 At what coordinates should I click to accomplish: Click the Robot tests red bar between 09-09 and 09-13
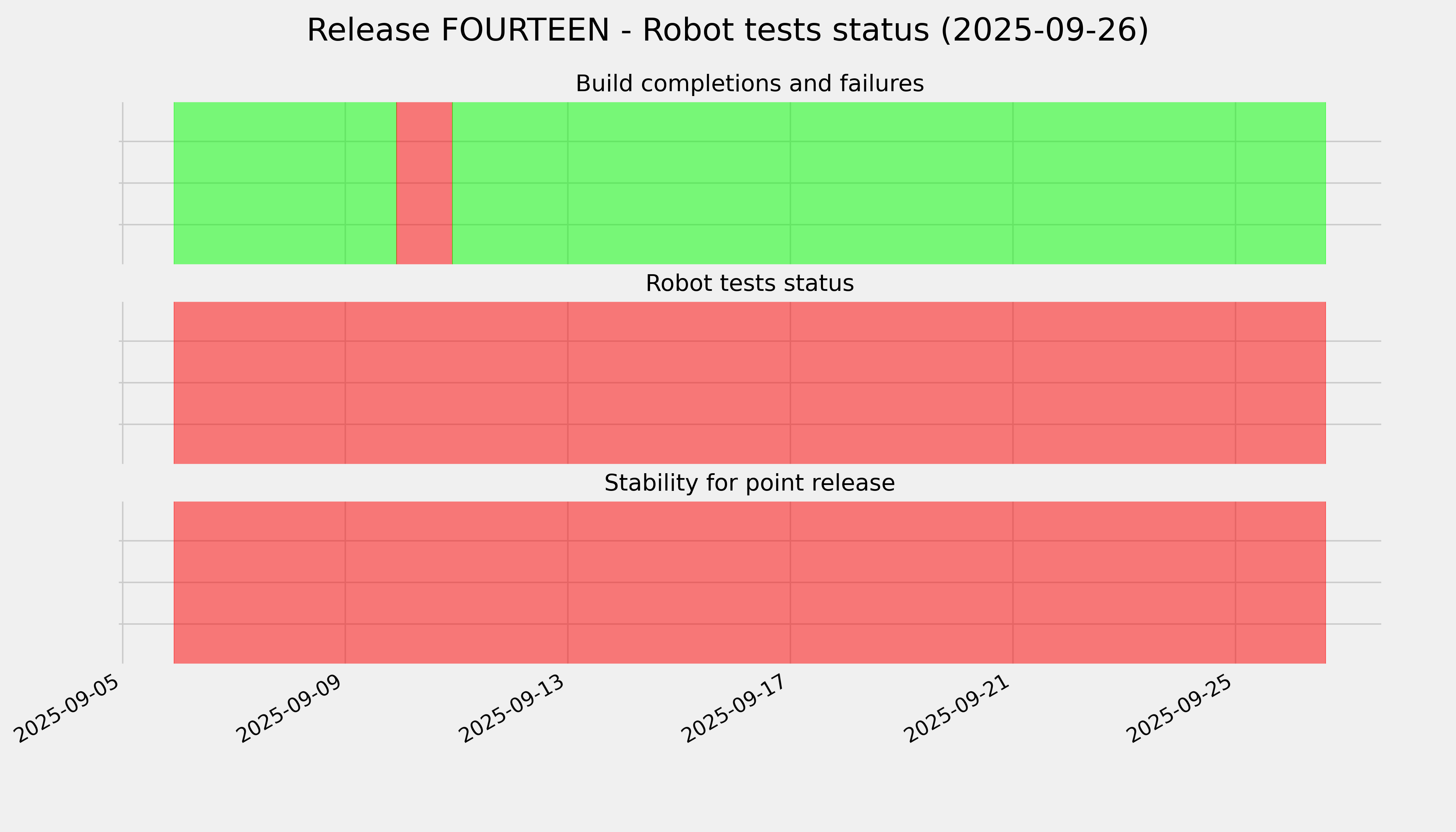456,383
